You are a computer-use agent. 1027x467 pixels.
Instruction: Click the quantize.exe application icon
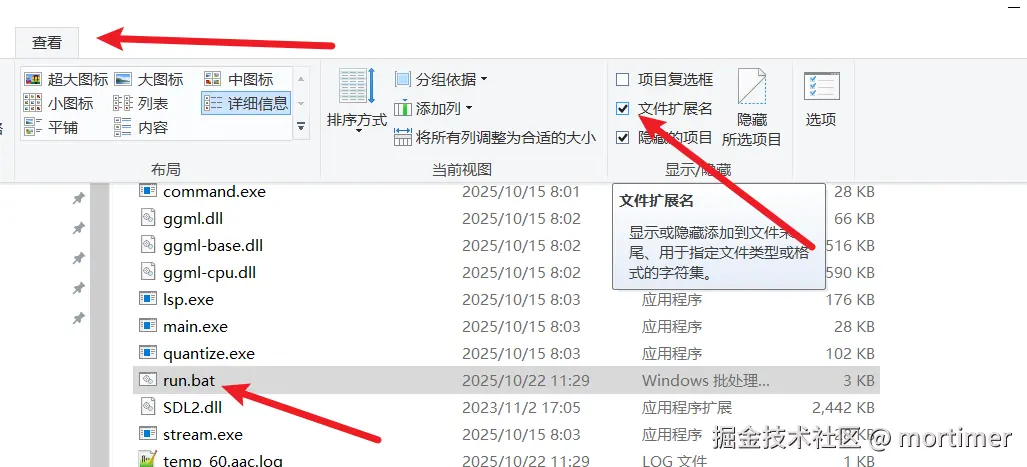coord(148,353)
